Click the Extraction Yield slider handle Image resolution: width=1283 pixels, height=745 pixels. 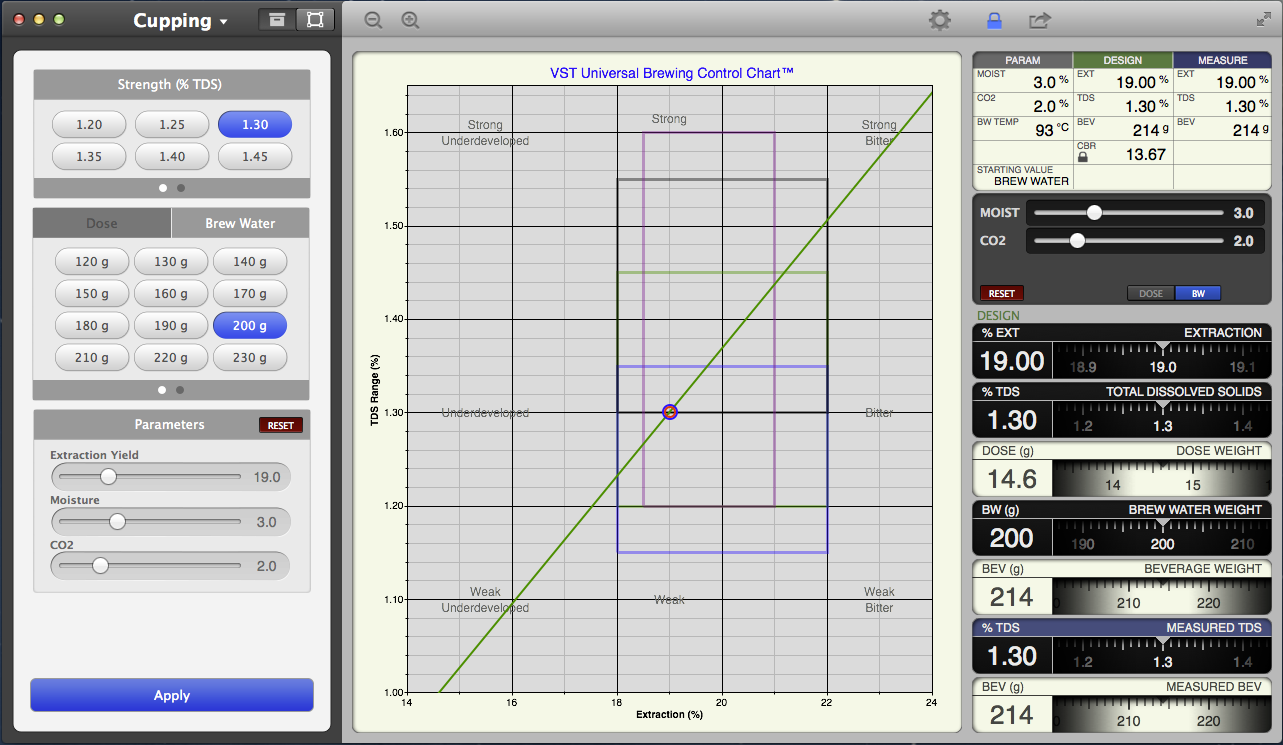coord(108,477)
